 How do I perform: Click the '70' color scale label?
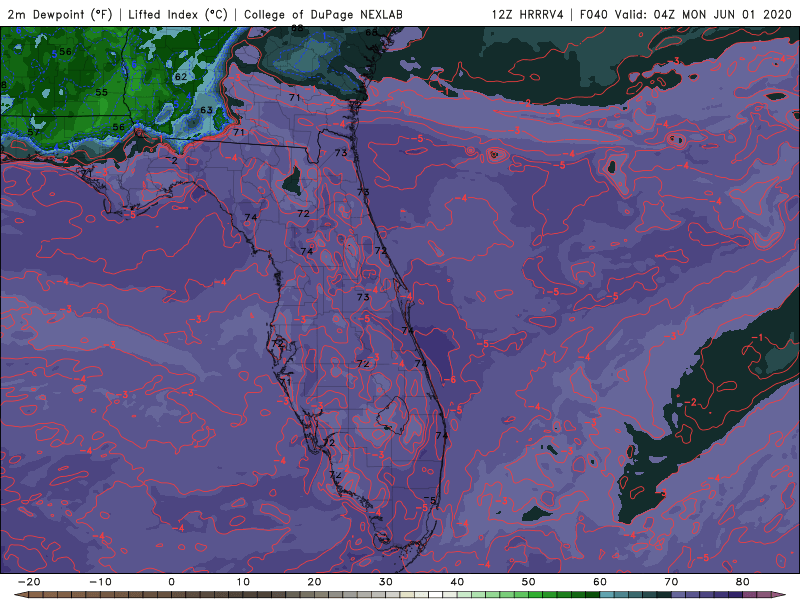[x=671, y=582]
